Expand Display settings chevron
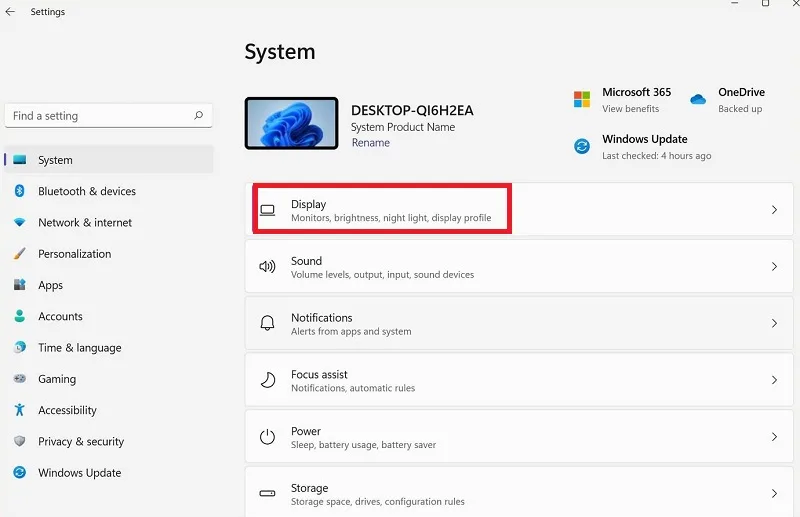This screenshot has width=800, height=517. click(x=774, y=210)
